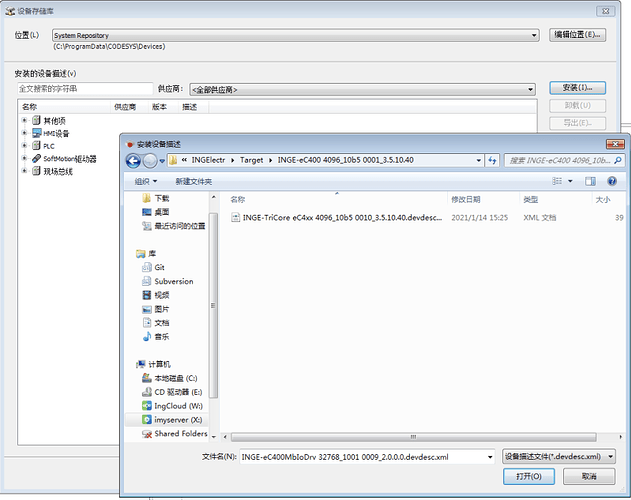631x500 pixels.
Task: Select the 库 libraries node
Action: tap(146, 254)
